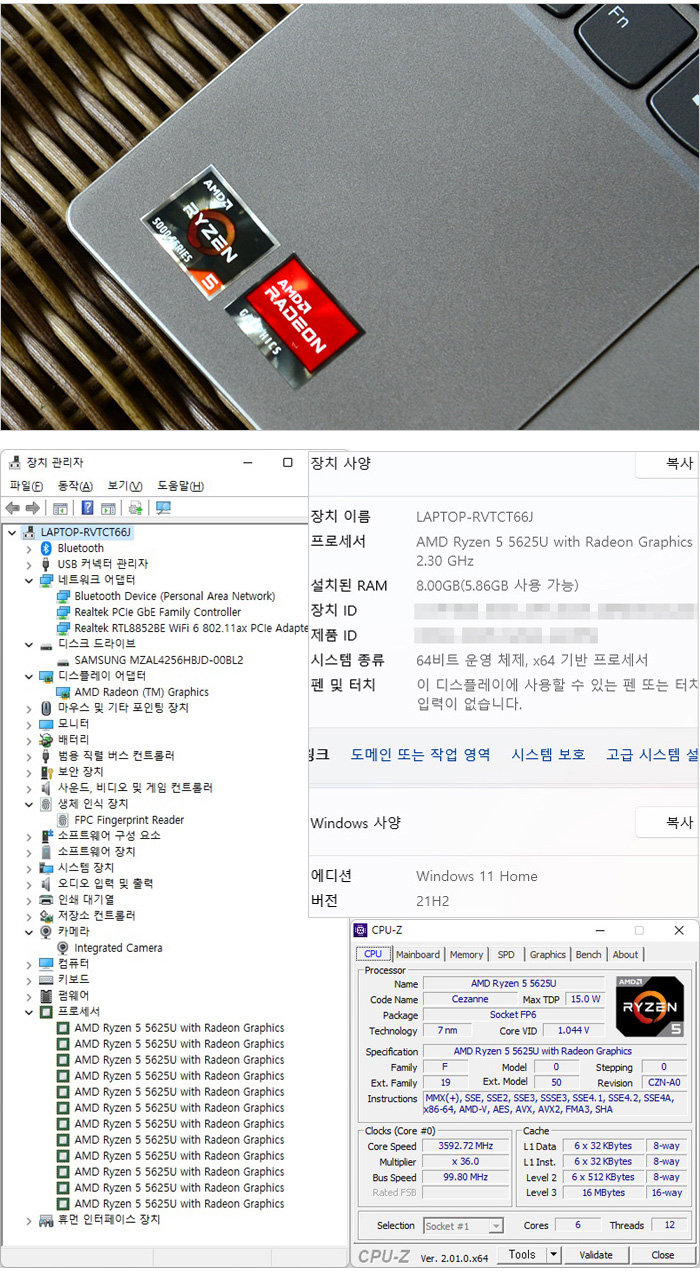Switch to the Mainboard tab in CPU-Z

click(418, 955)
